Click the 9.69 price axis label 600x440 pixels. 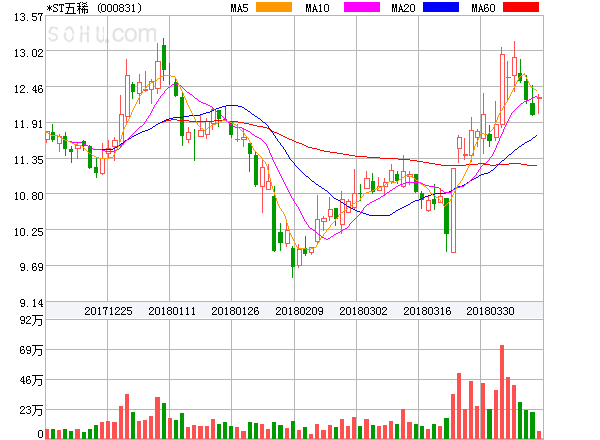[x=31, y=267]
